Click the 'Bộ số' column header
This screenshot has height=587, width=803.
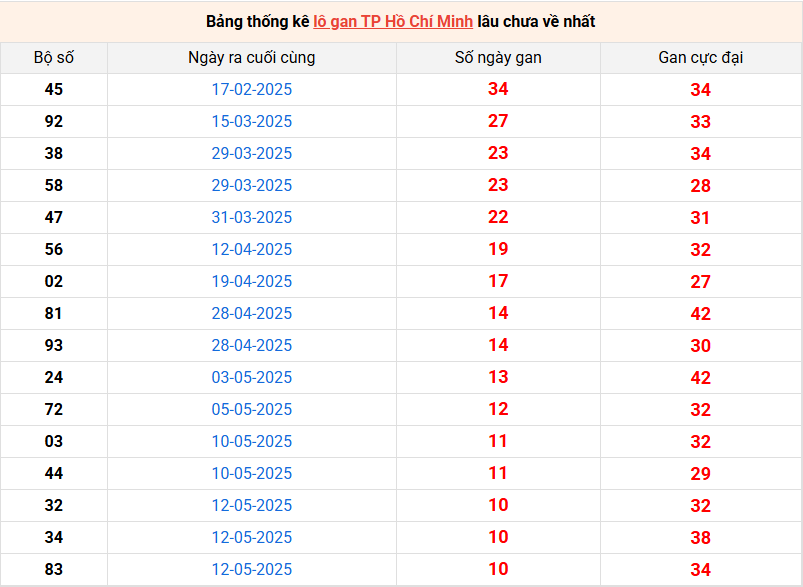[54, 58]
